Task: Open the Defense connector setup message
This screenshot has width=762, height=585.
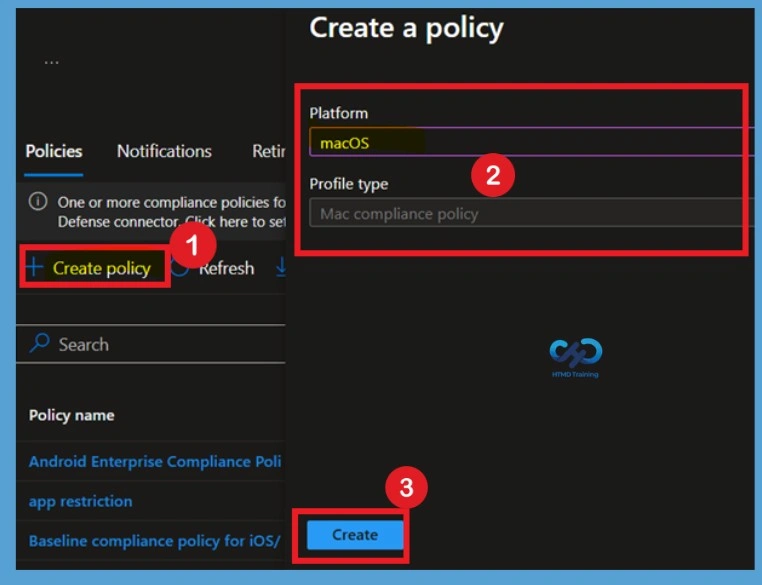Action: coord(171,212)
